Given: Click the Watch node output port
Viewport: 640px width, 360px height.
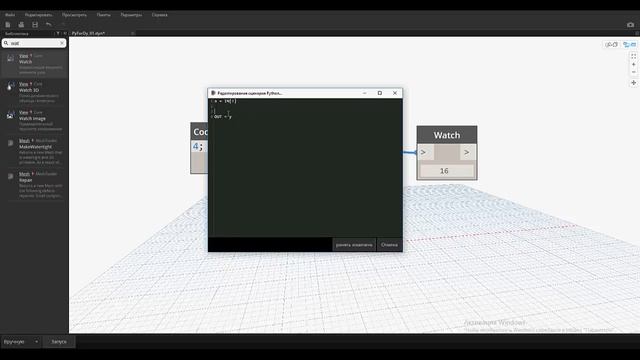Looking at the screenshot, I should coord(467,153).
